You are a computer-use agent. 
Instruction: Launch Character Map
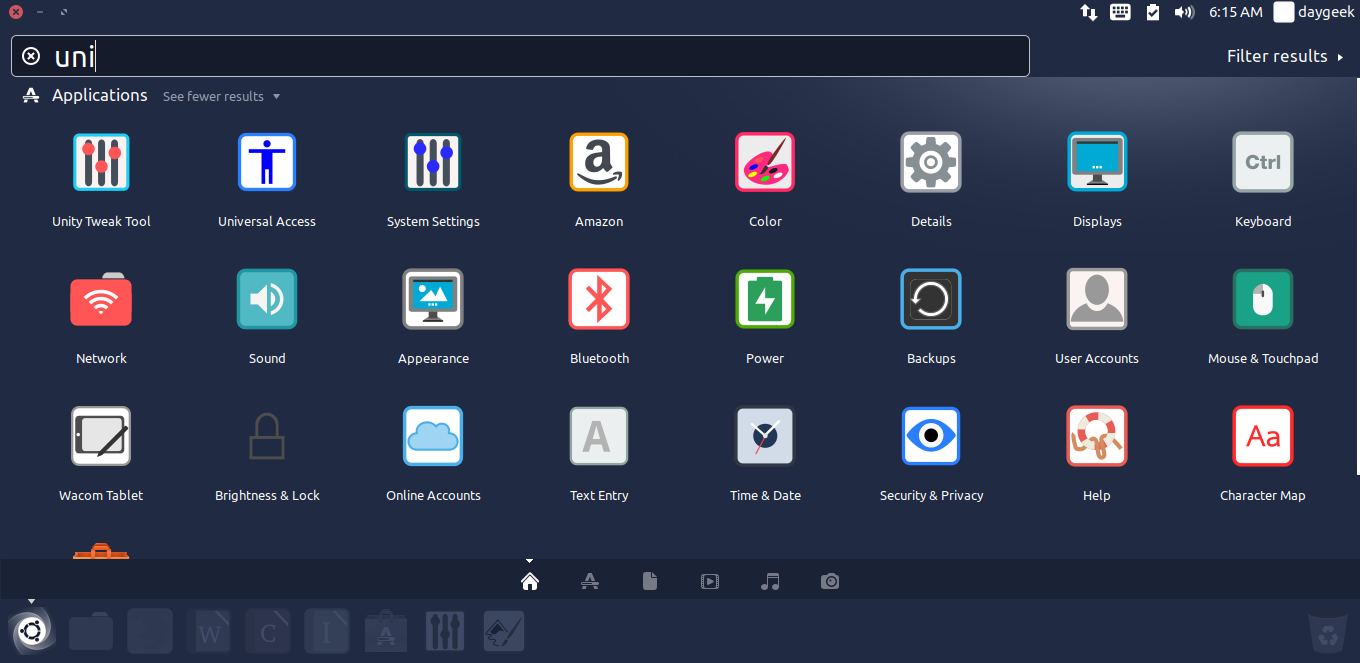pyautogui.click(x=1263, y=436)
